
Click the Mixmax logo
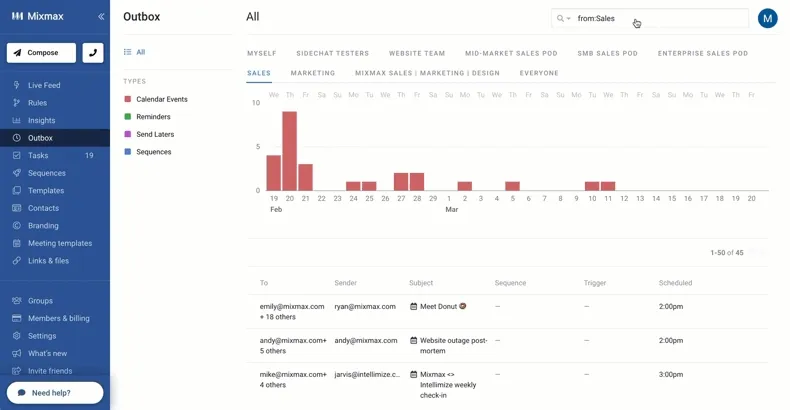click(38, 16)
